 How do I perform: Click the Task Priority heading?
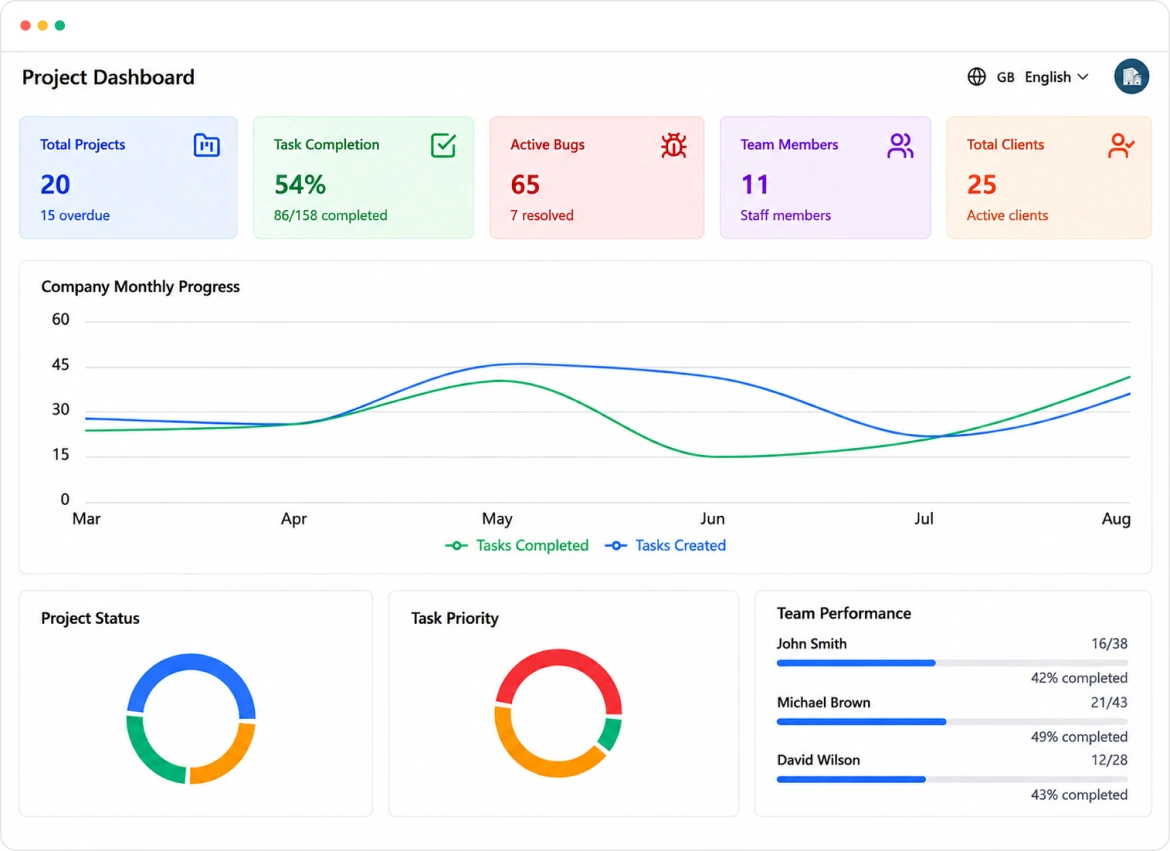point(454,618)
